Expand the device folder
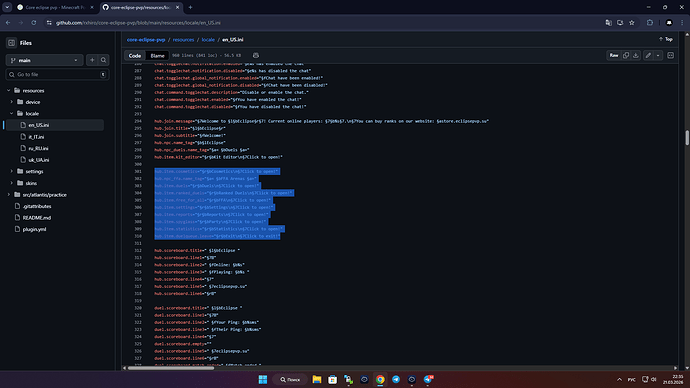Viewport: 690px width, 388px height. [x=12, y=102]
